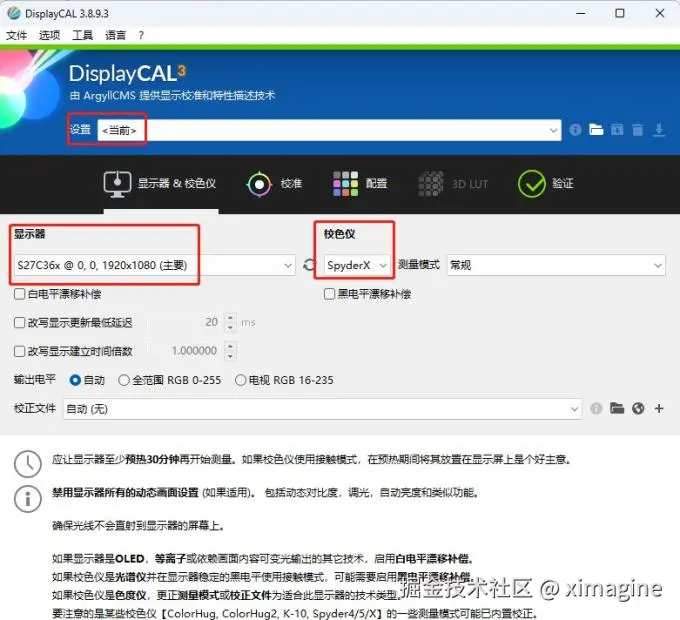Browse for correction file folder icon

point(617,408)
